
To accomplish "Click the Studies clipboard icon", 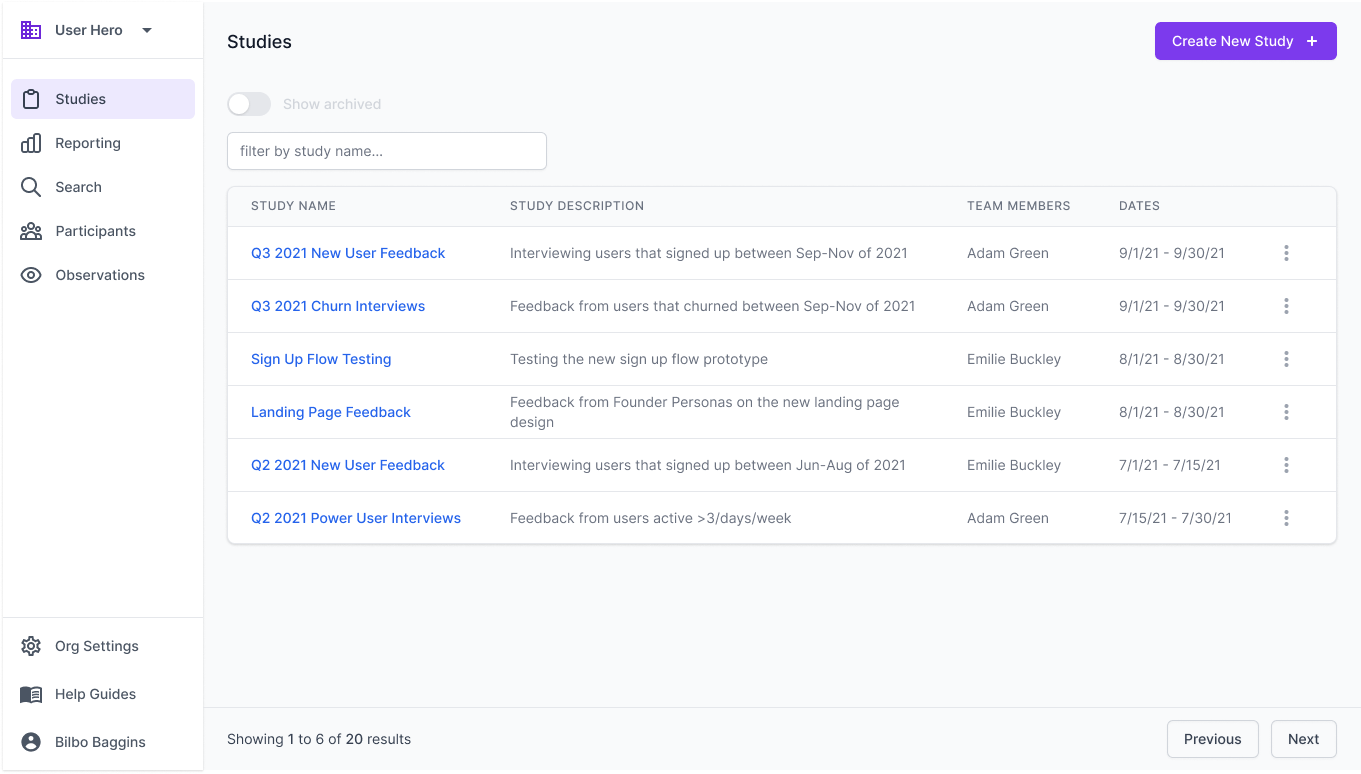I will coord(31,99).
